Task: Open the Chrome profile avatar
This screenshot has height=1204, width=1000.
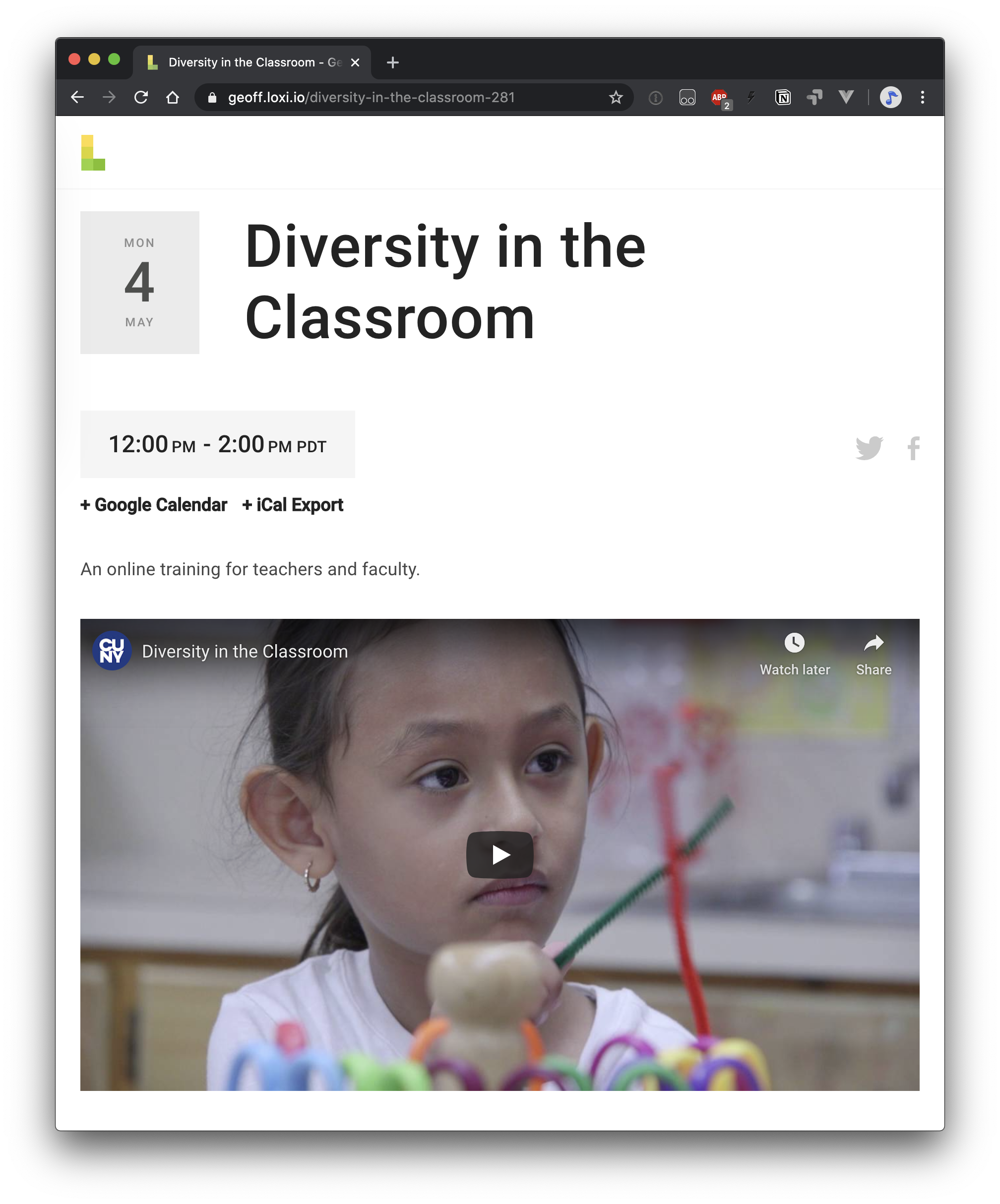Action: pyautogui.click(x=890, y=98)
